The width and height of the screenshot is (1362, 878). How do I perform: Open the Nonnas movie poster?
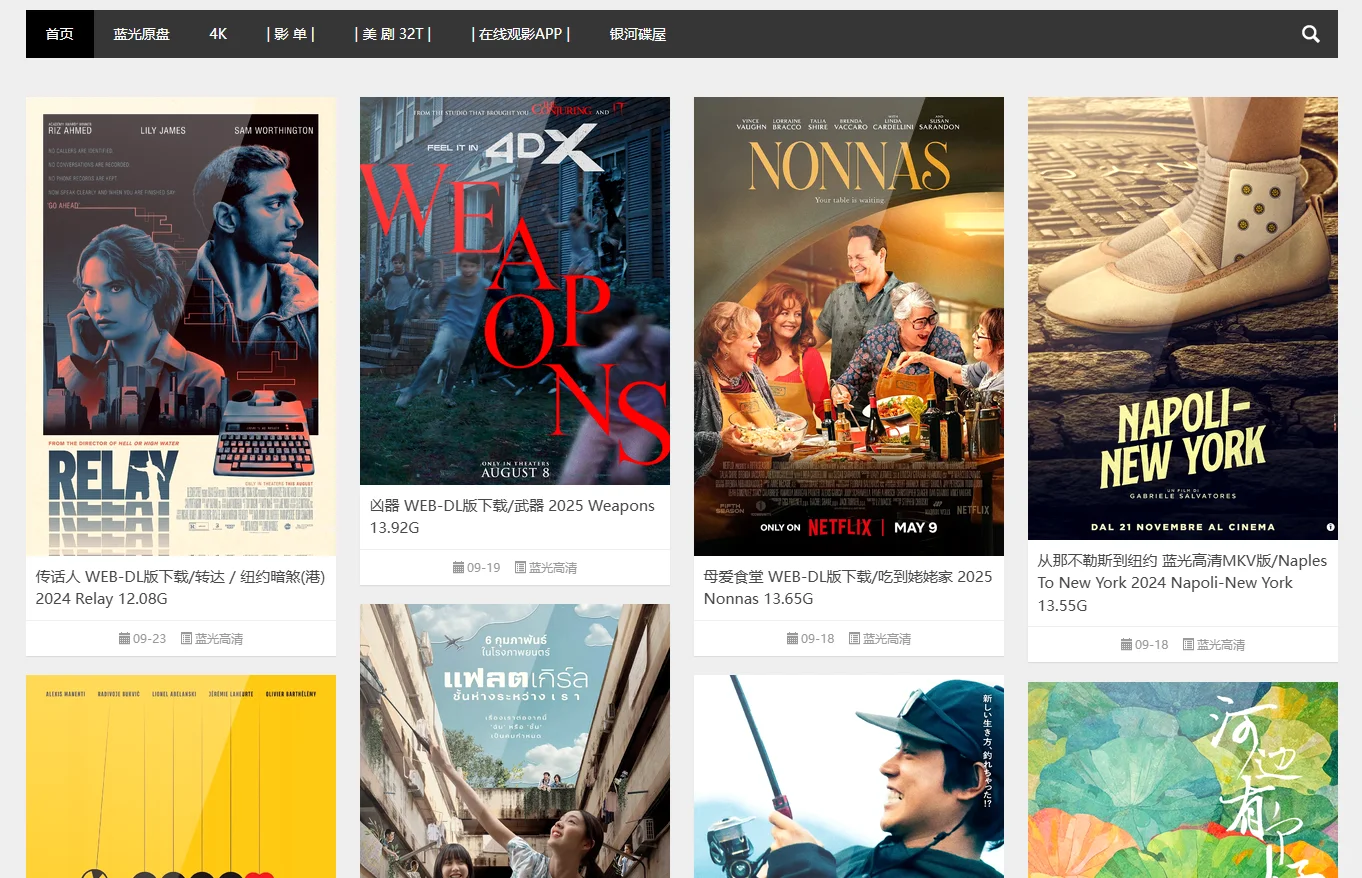[x=849, y=326]
